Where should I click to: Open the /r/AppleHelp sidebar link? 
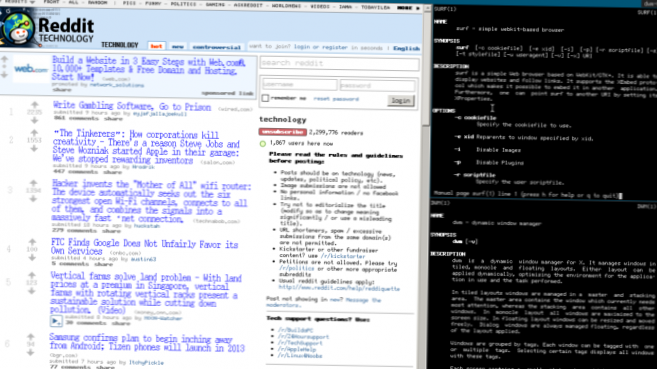coord(297,349)
